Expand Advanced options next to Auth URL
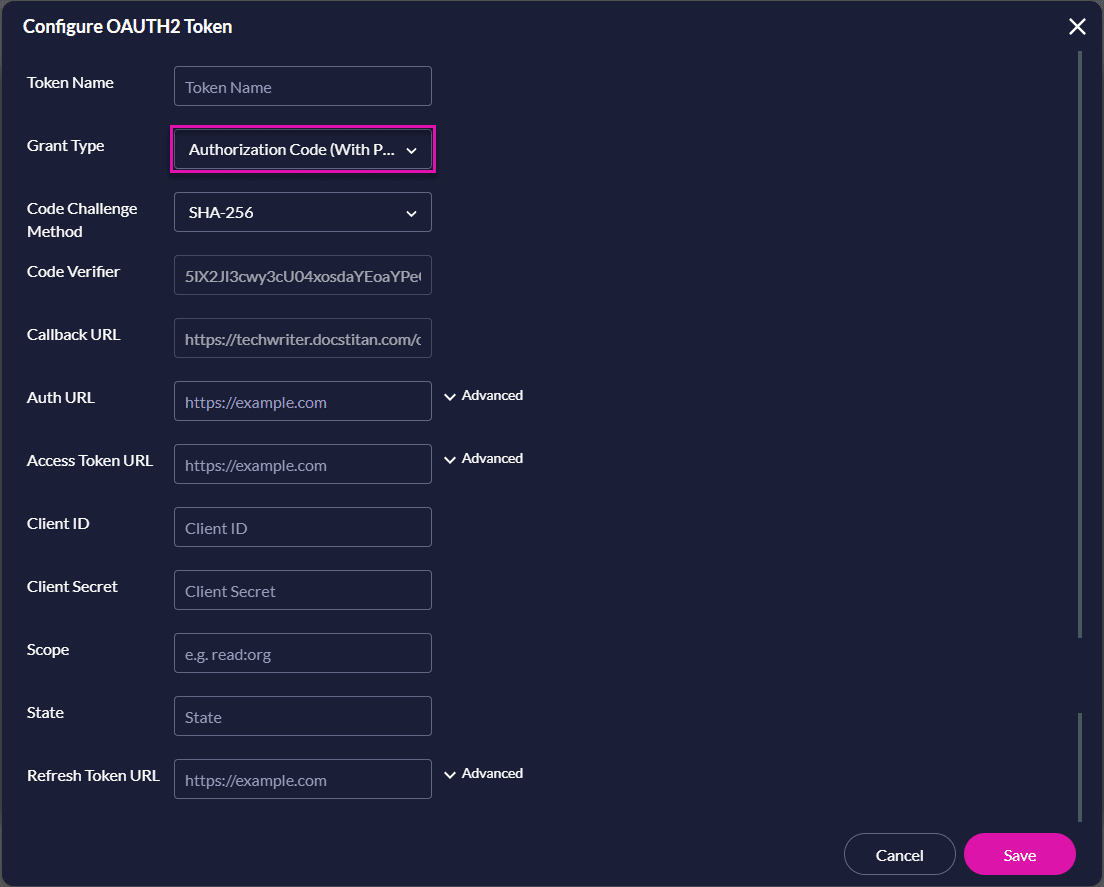The width and height of the screenshot is (1104, 887). point(483,395)
